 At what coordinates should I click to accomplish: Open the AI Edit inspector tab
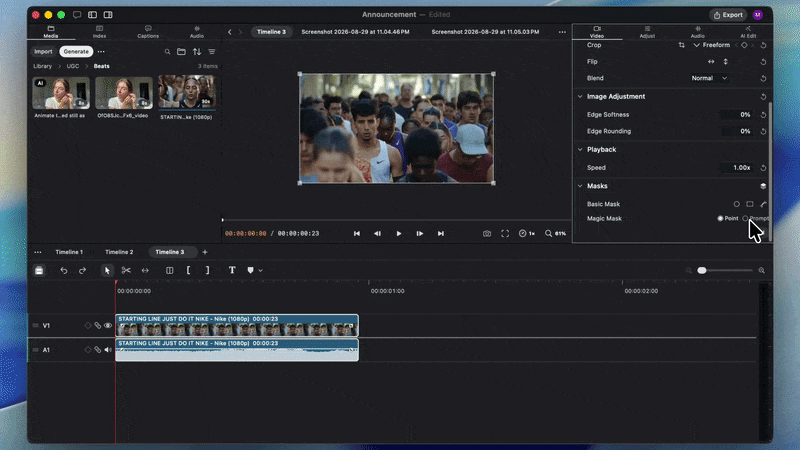tap(748, 32)
